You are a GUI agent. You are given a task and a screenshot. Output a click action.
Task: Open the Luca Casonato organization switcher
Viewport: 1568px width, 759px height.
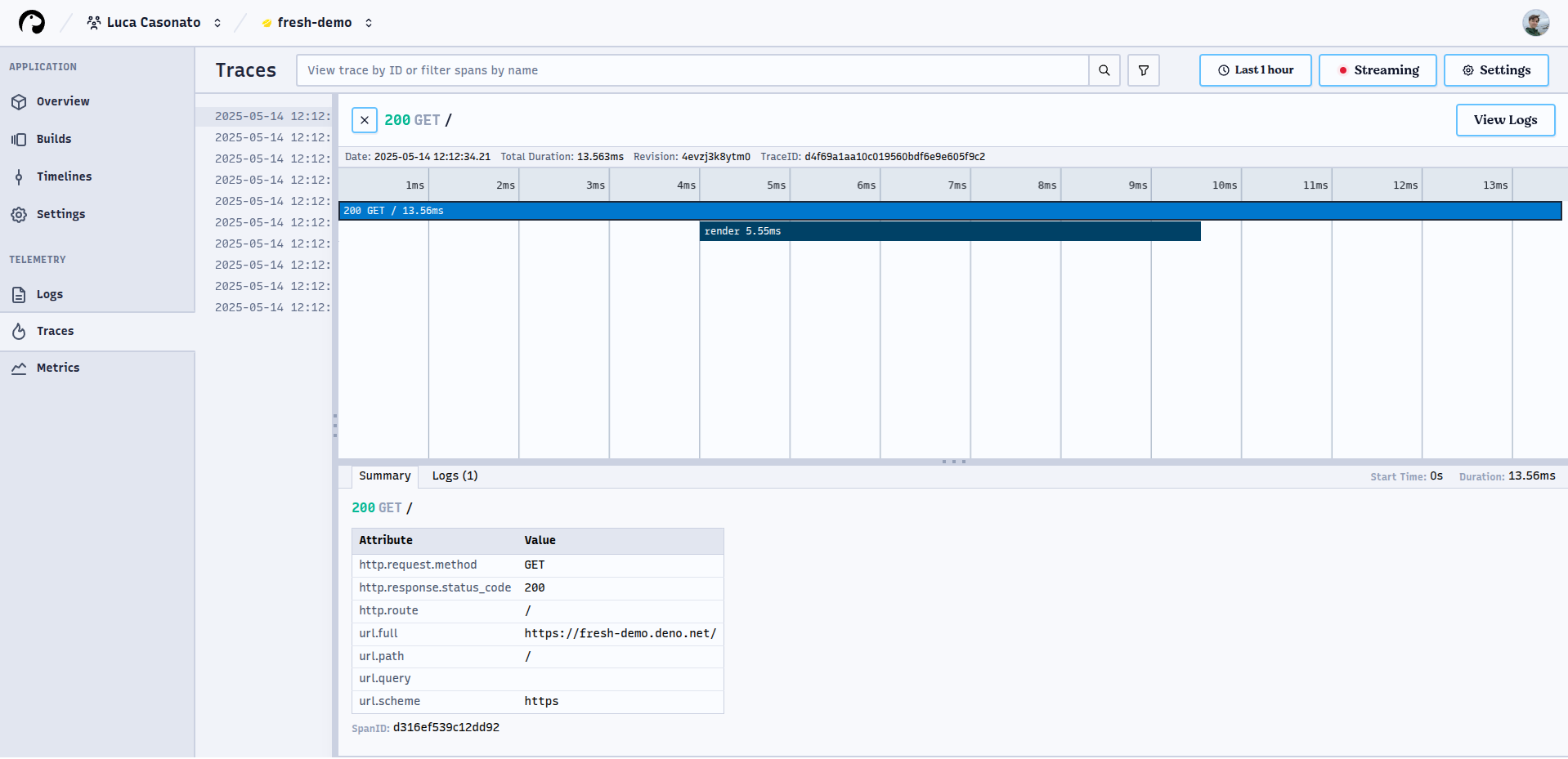[x=154, y=22]
